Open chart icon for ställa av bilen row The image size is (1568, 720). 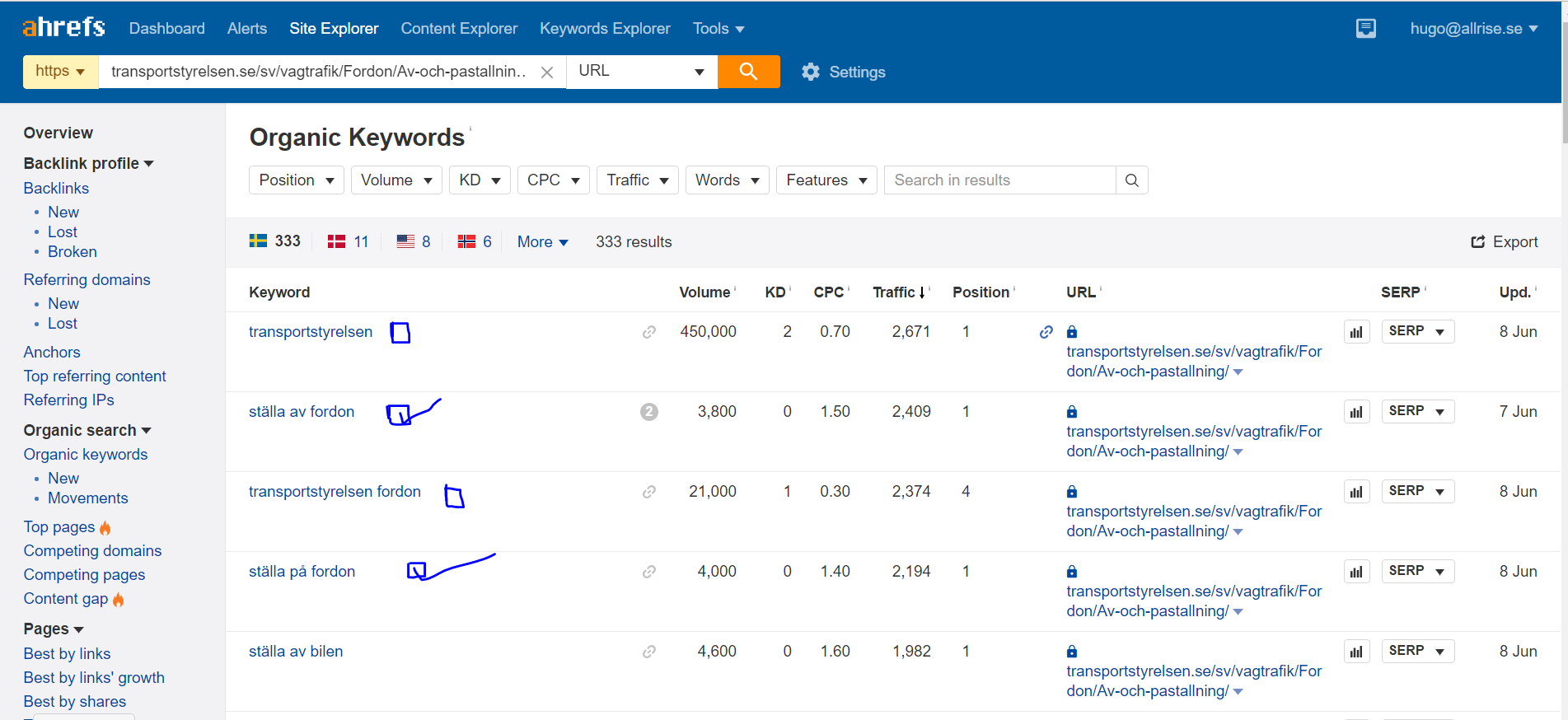pos(1356,652)
